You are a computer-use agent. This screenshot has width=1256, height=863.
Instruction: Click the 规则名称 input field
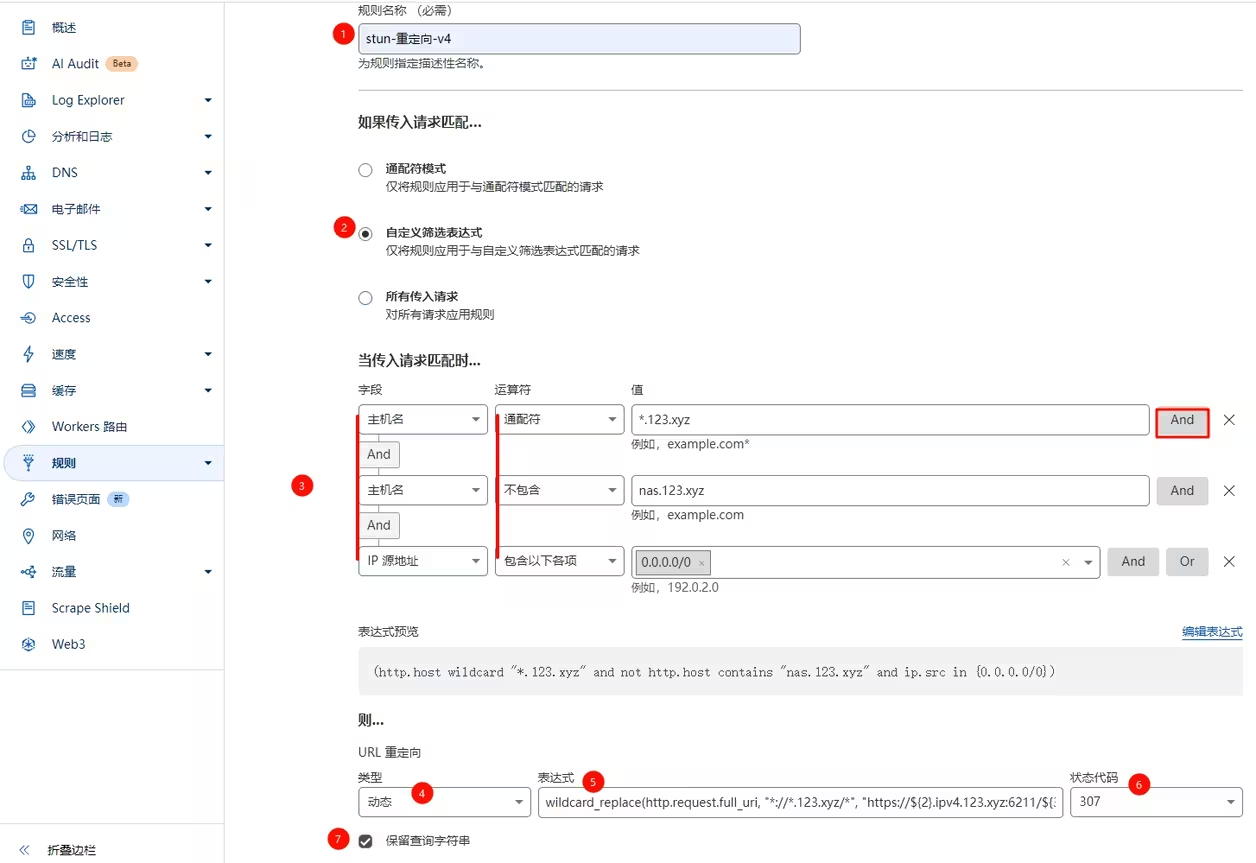coord(579,39)
